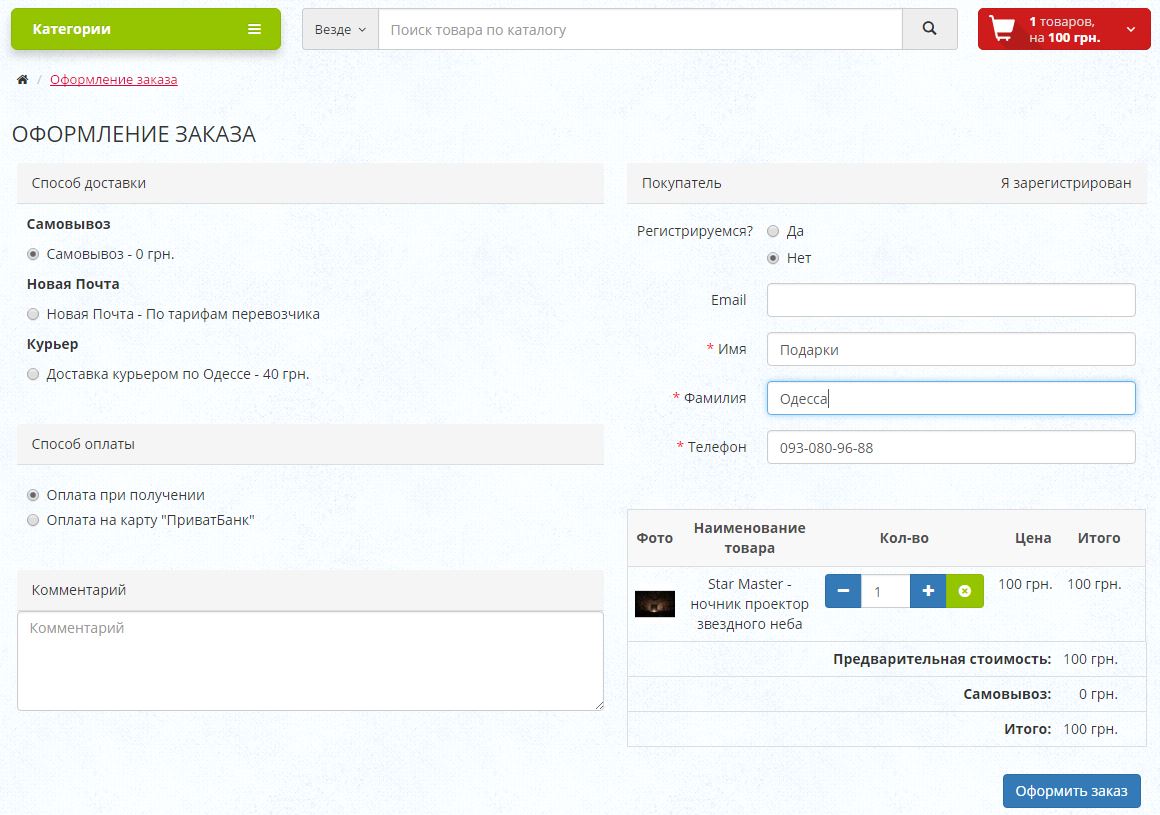The image size is (1160, 815).
Task: Click the Комментарий text area
Action: 310,661
